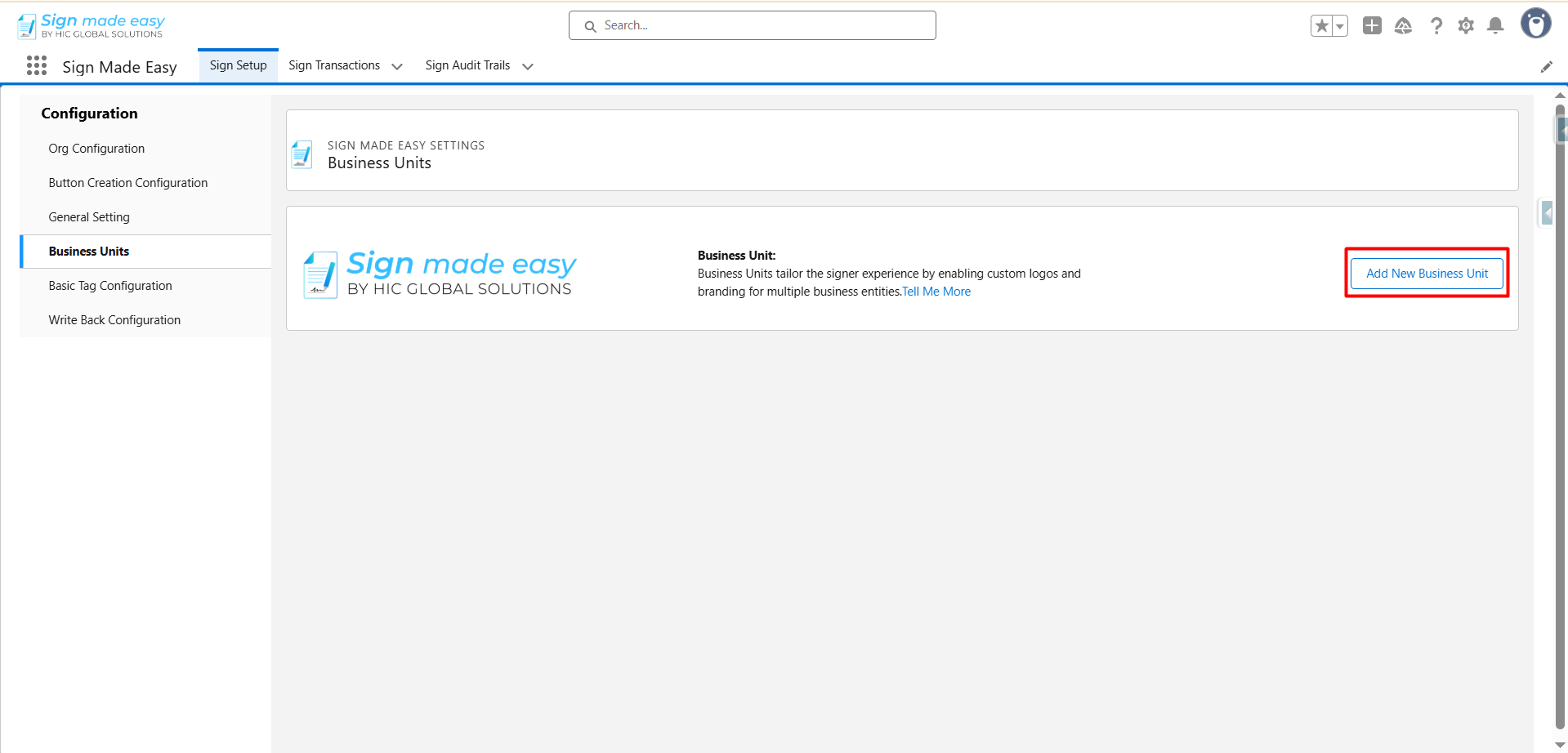Image resolution: width=1568 pixels, height=753 pixels.
Task: Switch to the Sign Setup tab
Action: pos(238,65)
